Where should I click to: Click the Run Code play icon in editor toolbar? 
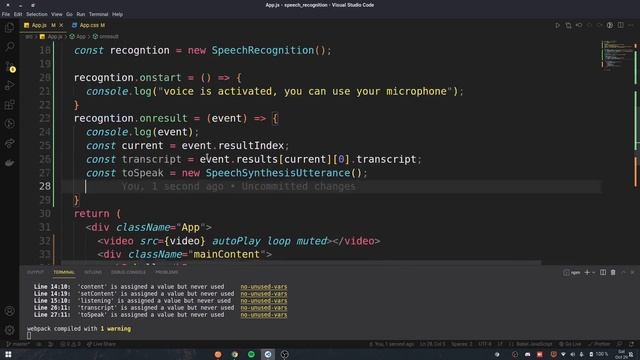pyautogui.click(x=557, y=25)
